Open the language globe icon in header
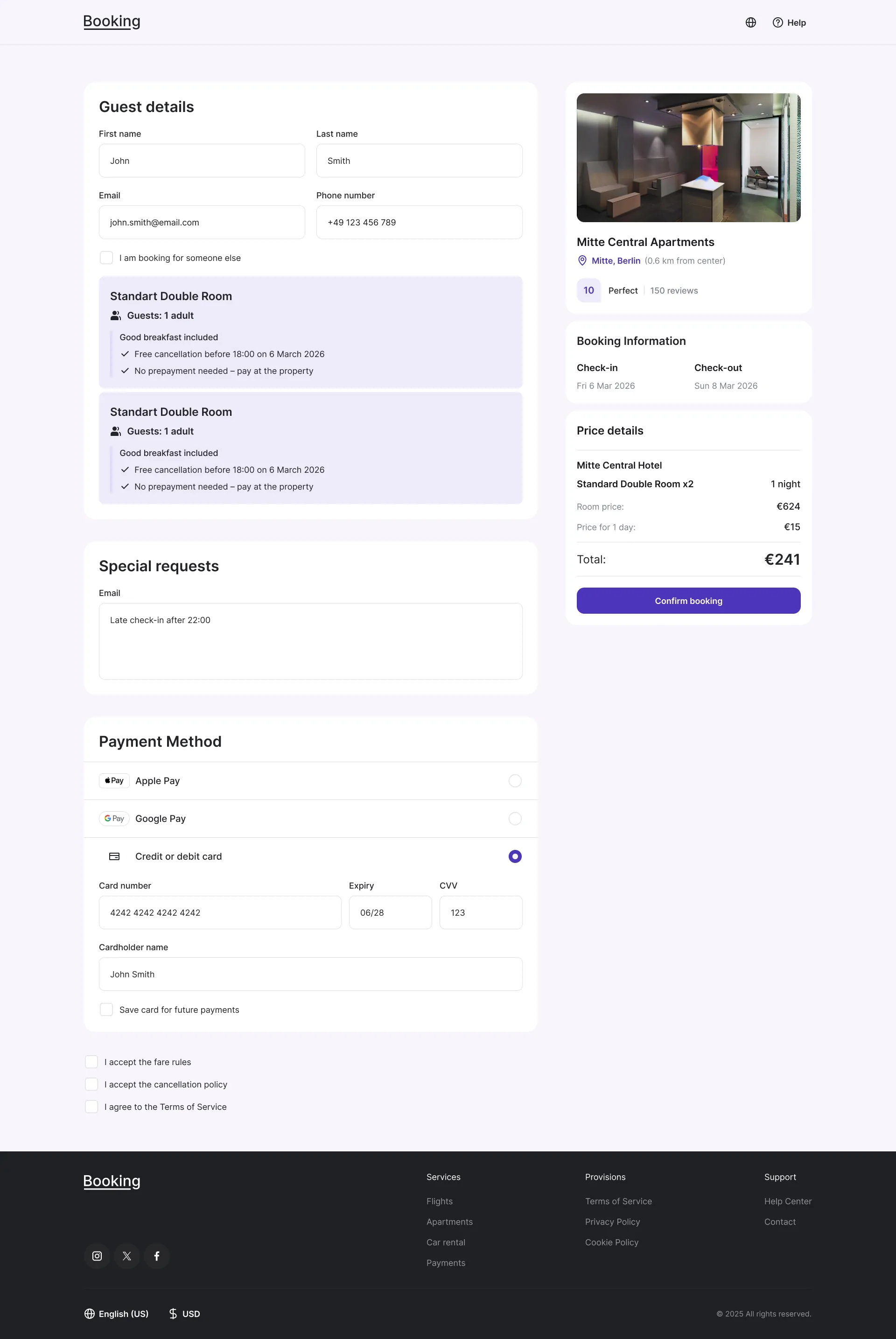The height and width of the screenshot is (1339, 896). pyautogui.click(x=751, y=22)
